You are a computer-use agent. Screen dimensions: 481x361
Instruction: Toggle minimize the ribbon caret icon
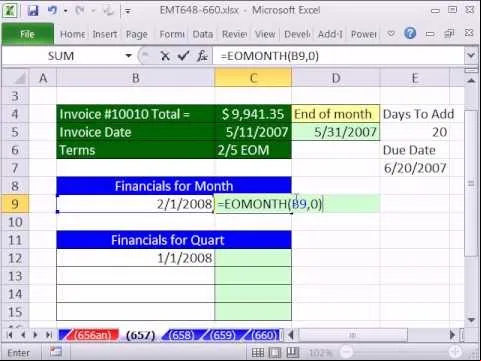(391, 34)
